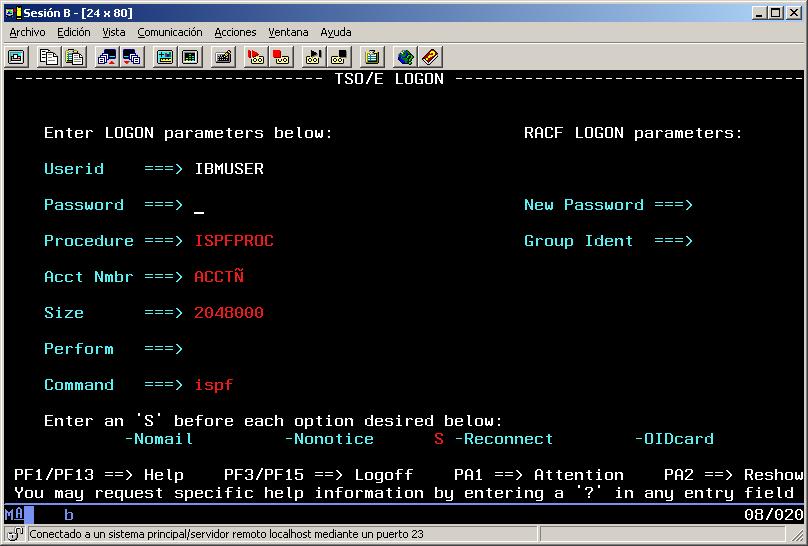The width and height of the screenshot is (808, 546).
Task: Click the 'PA2 ==> Reshow' text
Action: [734, 475]
